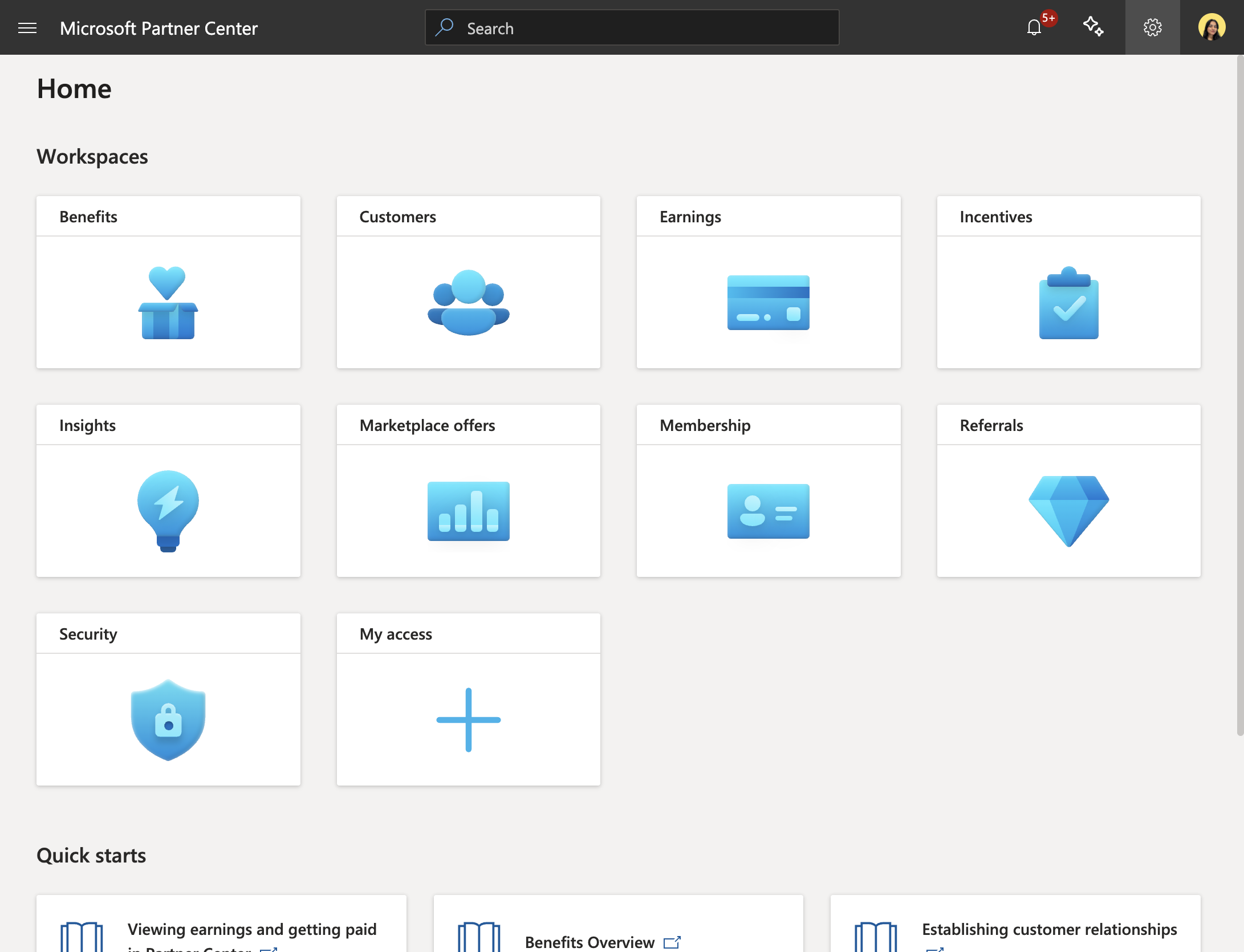The image size is (1244, 952).
Task: Open the Marketplace offers workspace title
Action: click(x=427, y=425)
